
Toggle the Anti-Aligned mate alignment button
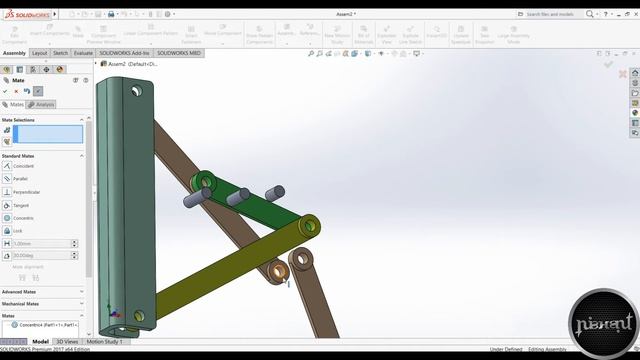tap(36, 278)
